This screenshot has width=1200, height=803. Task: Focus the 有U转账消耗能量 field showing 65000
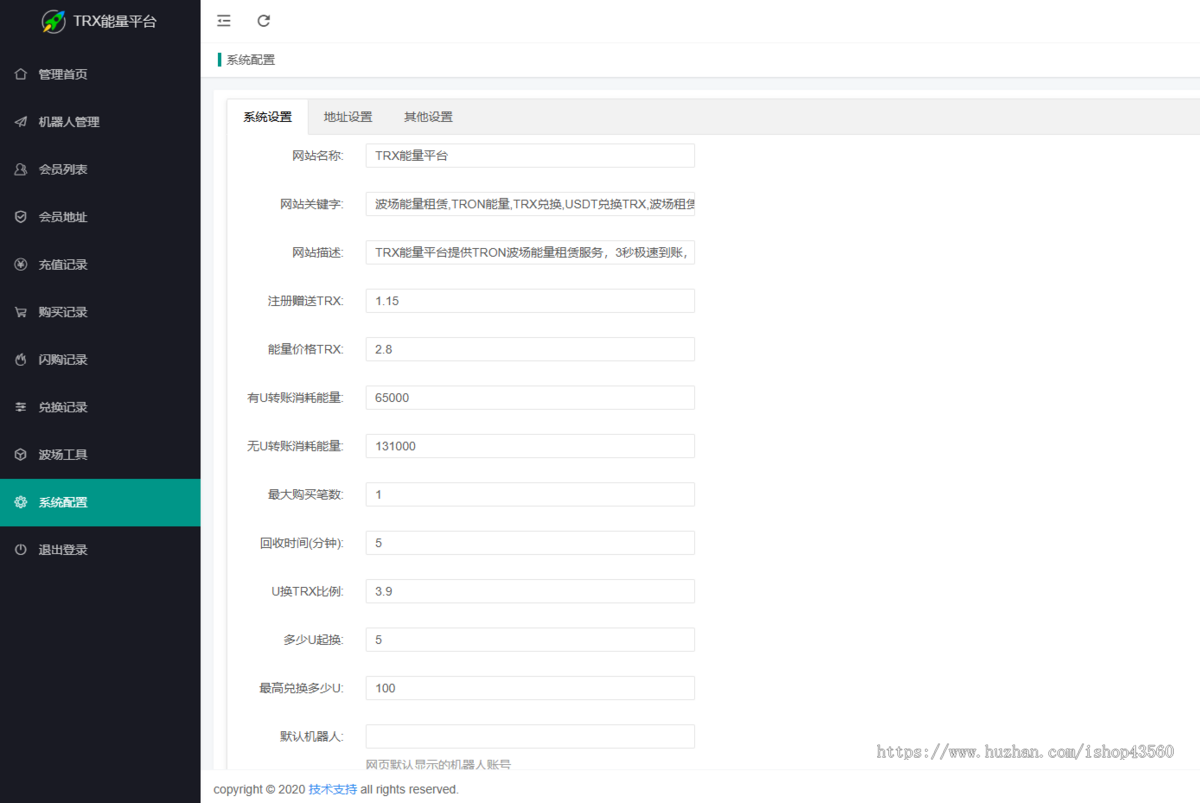click(x=530, y=397)
